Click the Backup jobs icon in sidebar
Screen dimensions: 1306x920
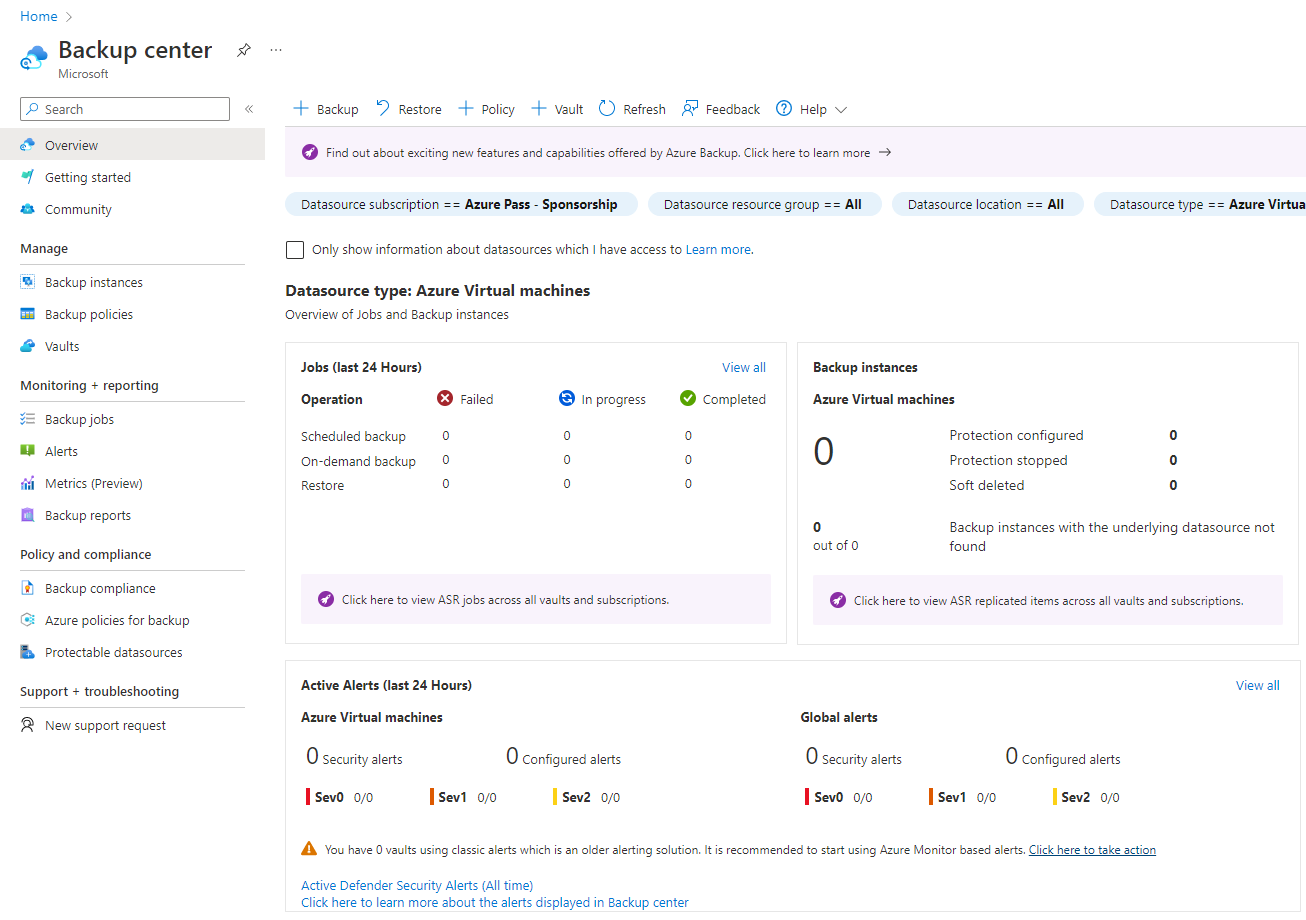click(x=28, y=419)
